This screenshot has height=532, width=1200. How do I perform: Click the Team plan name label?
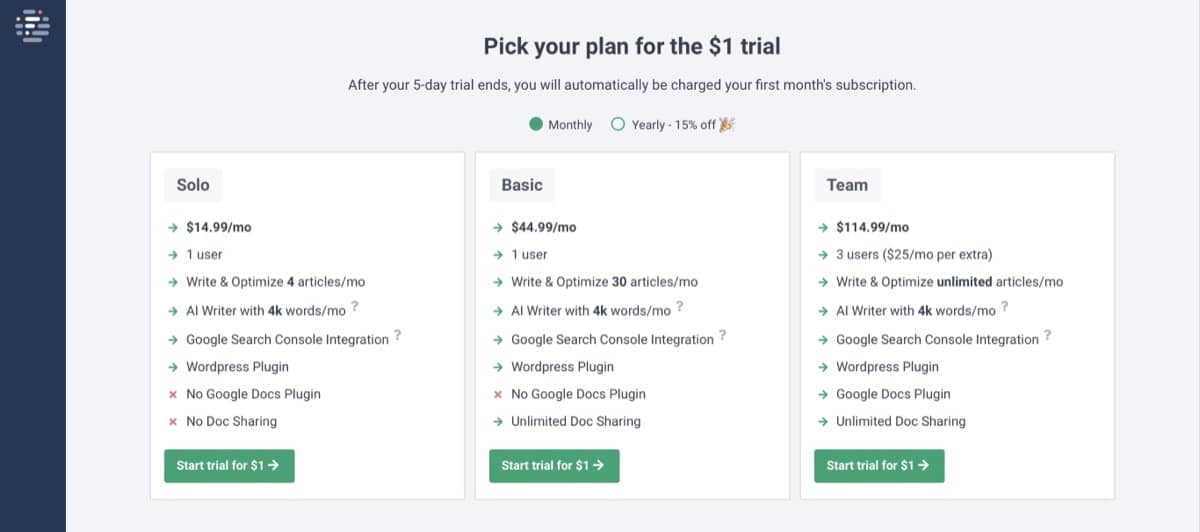tap(847, 185)
